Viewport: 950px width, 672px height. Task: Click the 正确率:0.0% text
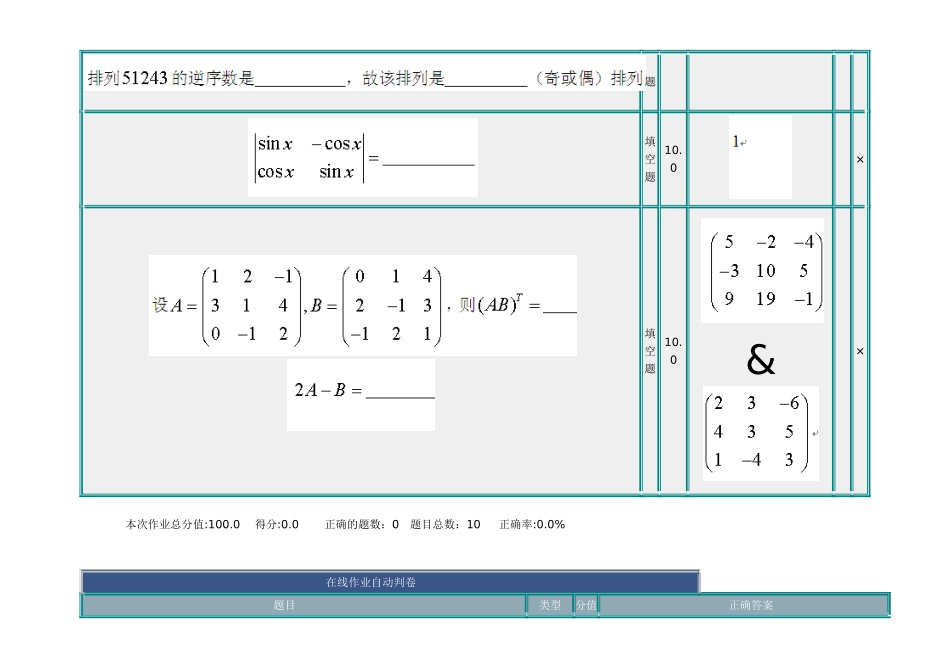pos(532,524)
